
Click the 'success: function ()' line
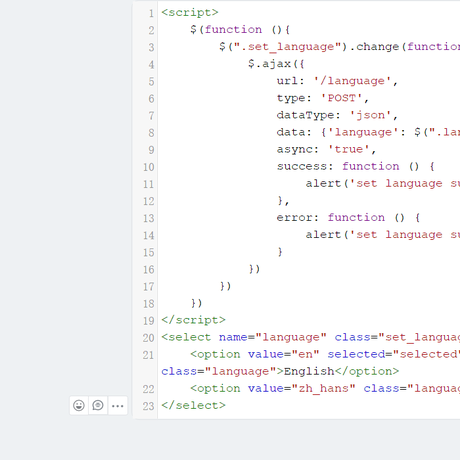coord(356,166)
